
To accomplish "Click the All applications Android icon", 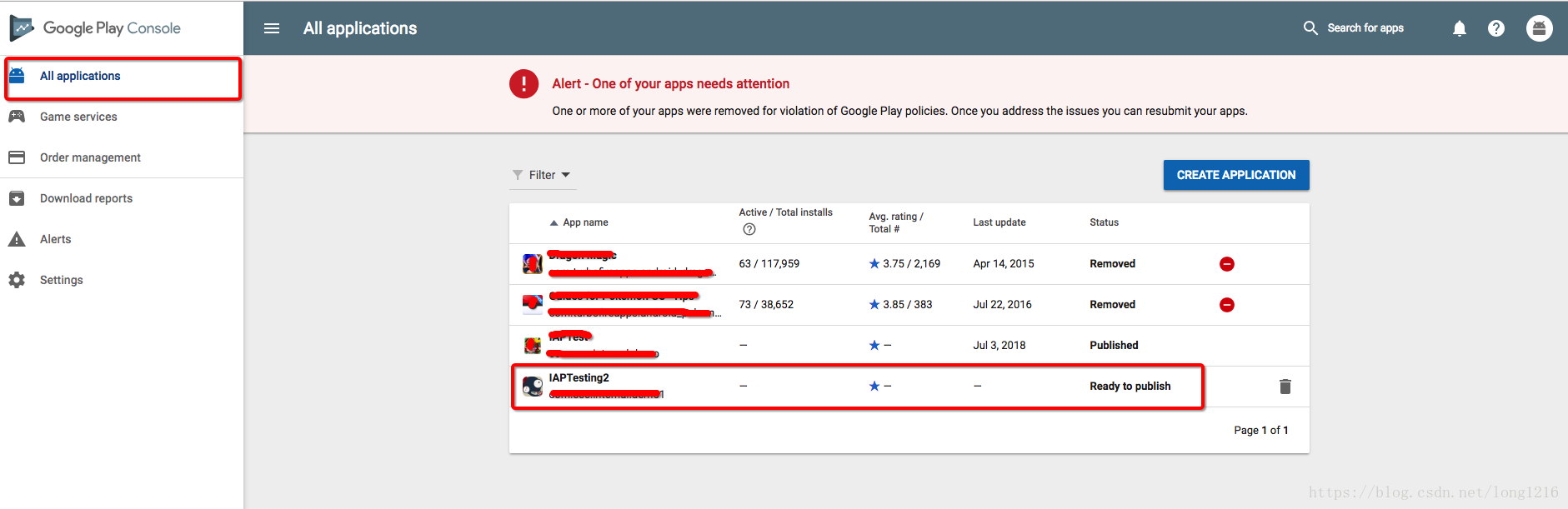I will point(17,76).
